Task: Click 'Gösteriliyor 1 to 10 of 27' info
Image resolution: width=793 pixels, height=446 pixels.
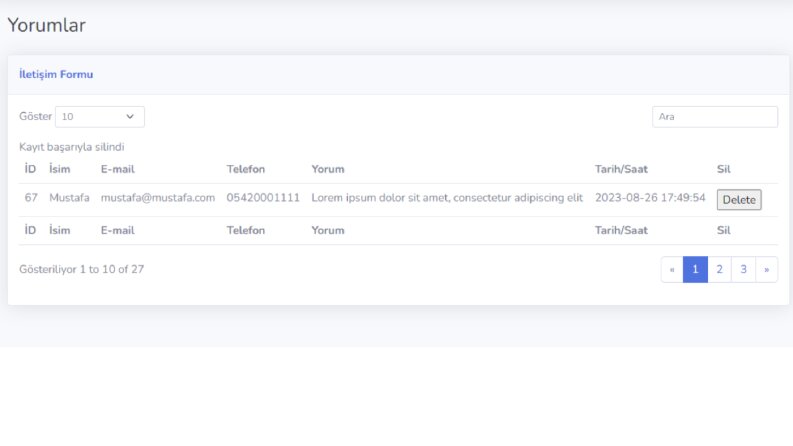Action: click(81, 270)
